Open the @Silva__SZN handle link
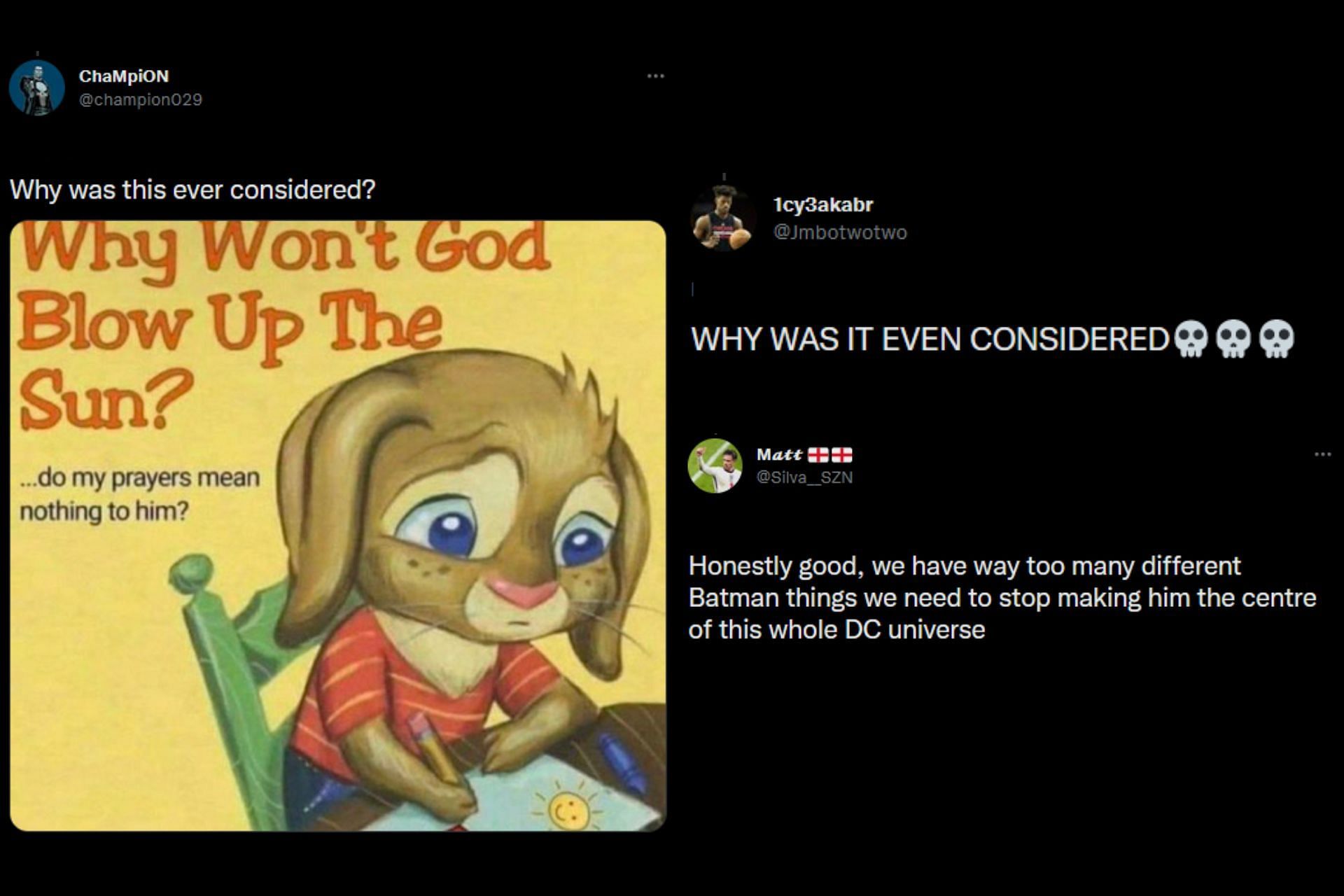Screen dimensions: 1344x896 [x=804, y=477]
